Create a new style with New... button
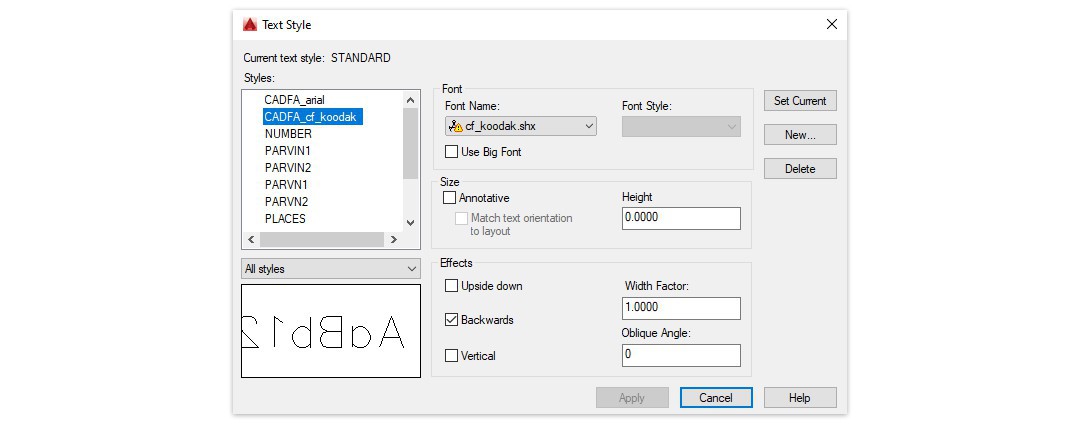Screen dimensions: 1079x426 (800, 135)
